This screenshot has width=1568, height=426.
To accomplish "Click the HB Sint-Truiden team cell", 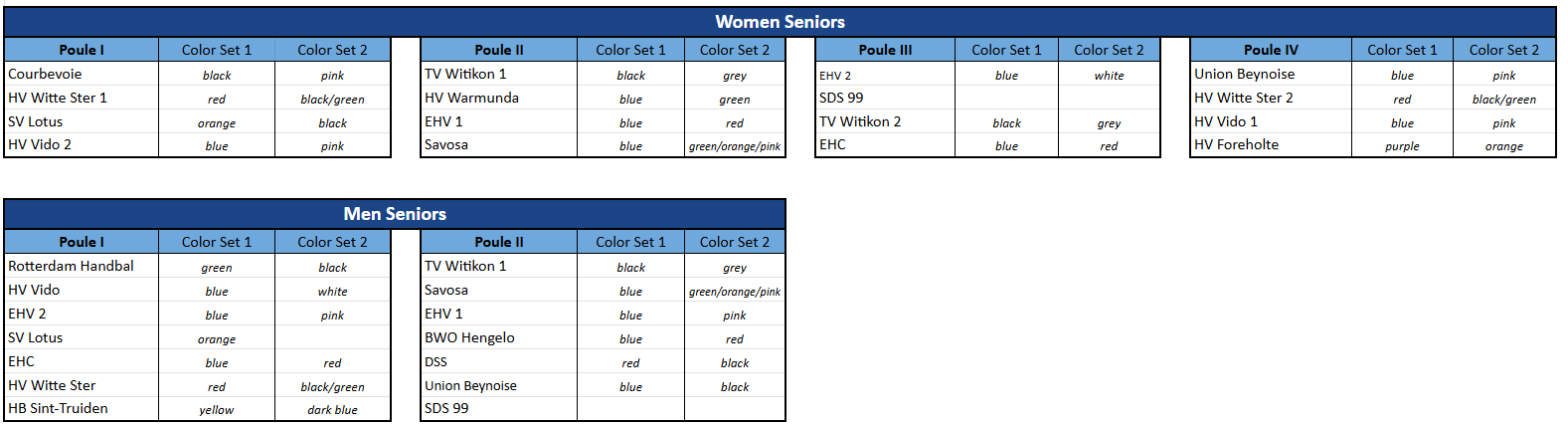I will pos(81,409).
